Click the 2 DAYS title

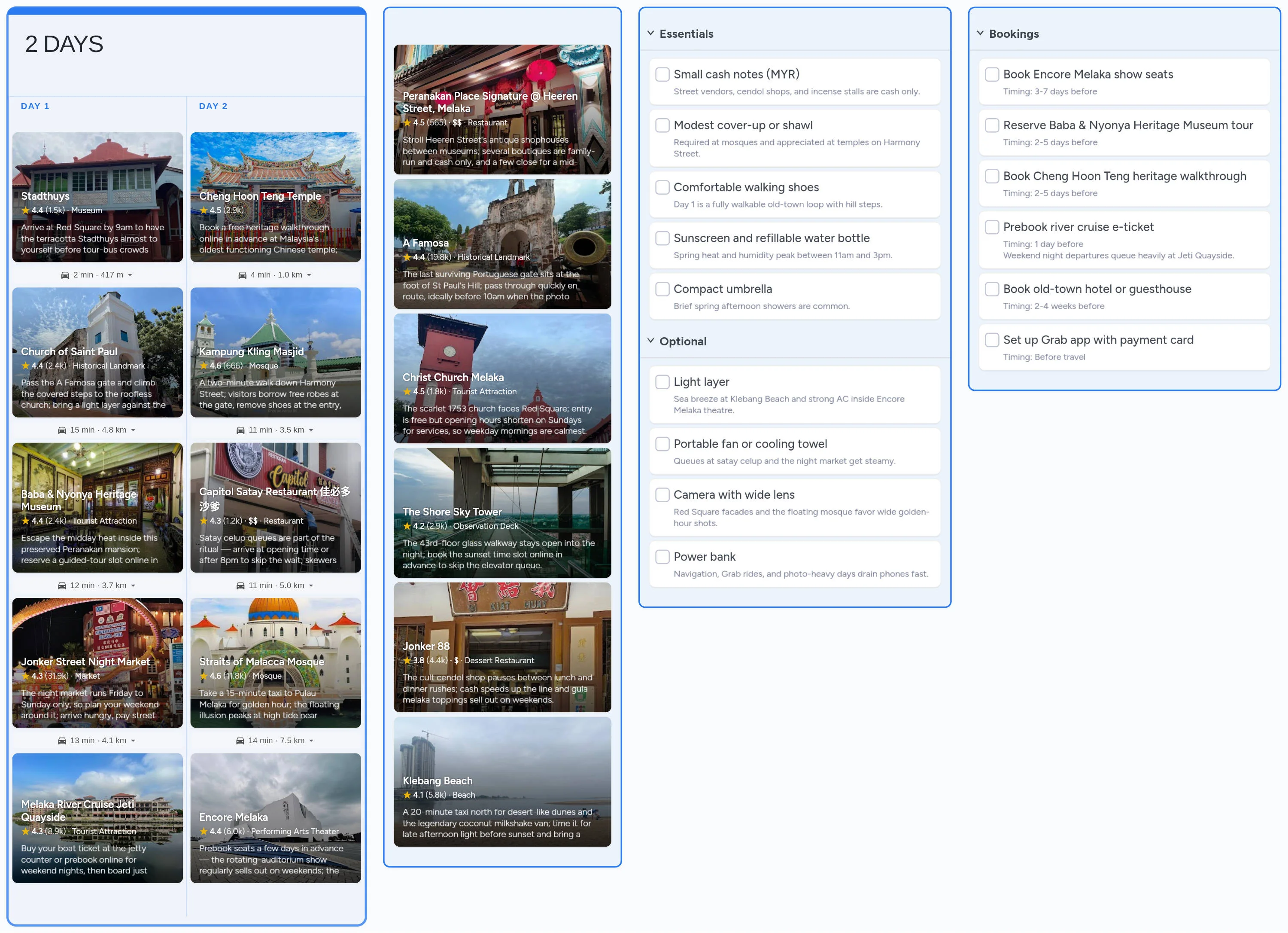64,44
